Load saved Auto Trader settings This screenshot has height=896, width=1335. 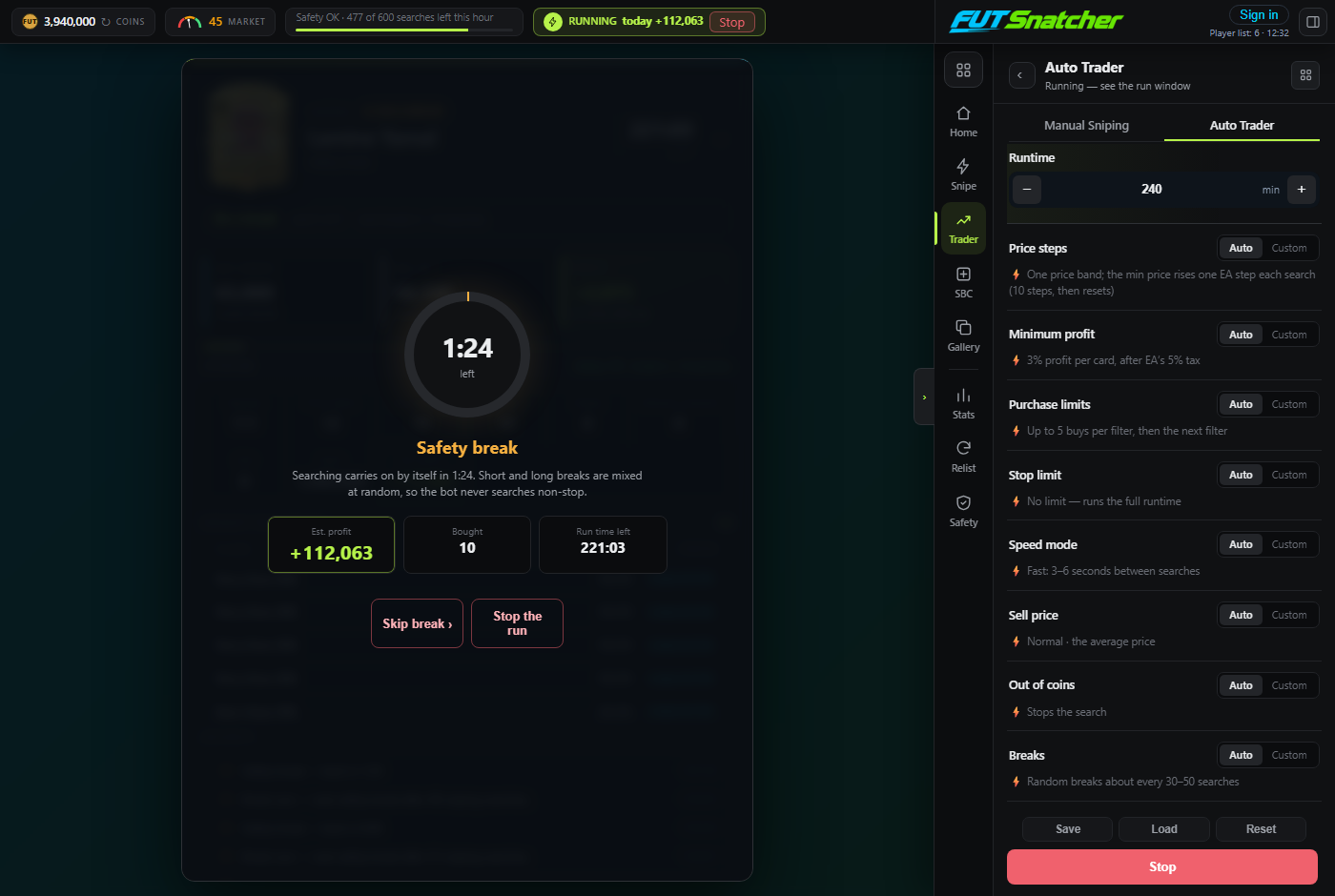pos(1164,829)
